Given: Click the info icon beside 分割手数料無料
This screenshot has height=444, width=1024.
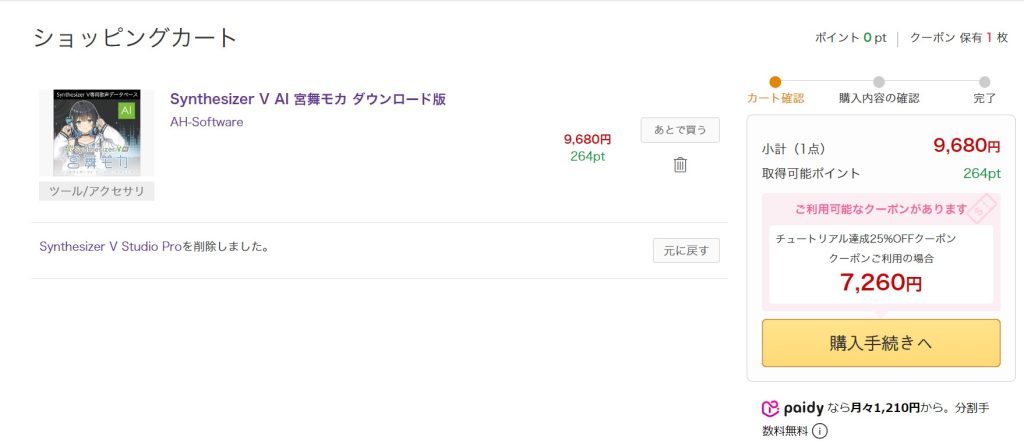Looking at the screenshot, I should click(x=820, y=431).
